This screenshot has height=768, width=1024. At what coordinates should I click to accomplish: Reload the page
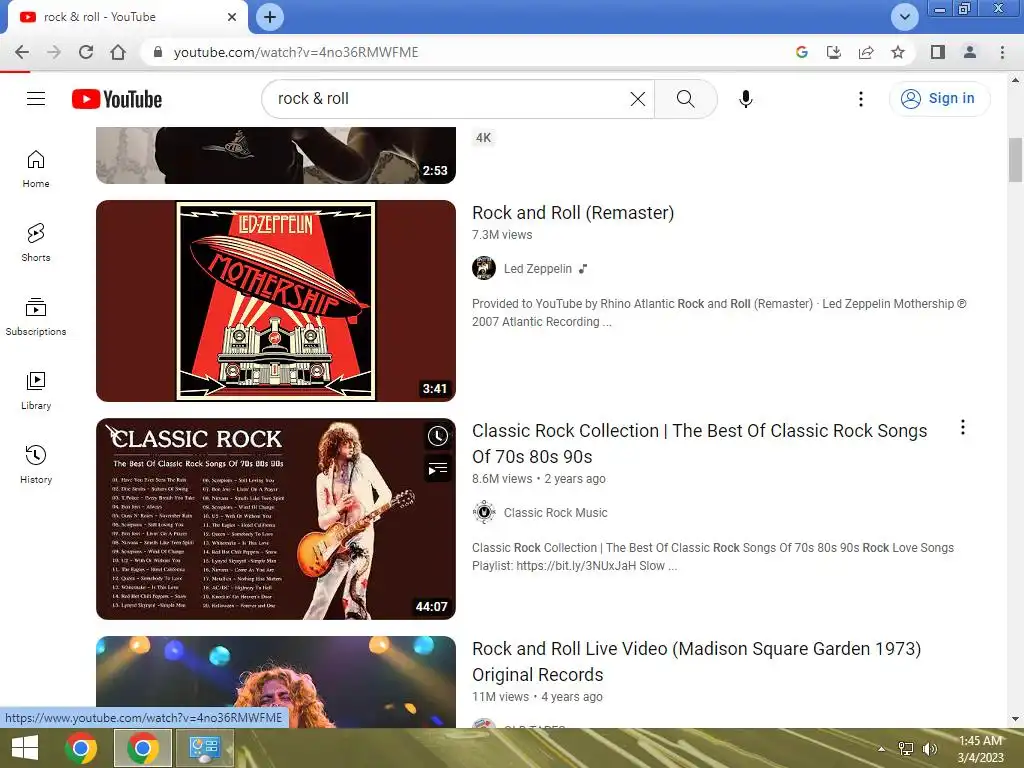tap(86, 52)
